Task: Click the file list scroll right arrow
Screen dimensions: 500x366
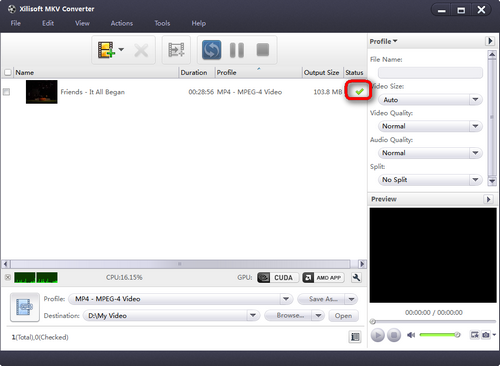Action: click(x=362, y=264)
